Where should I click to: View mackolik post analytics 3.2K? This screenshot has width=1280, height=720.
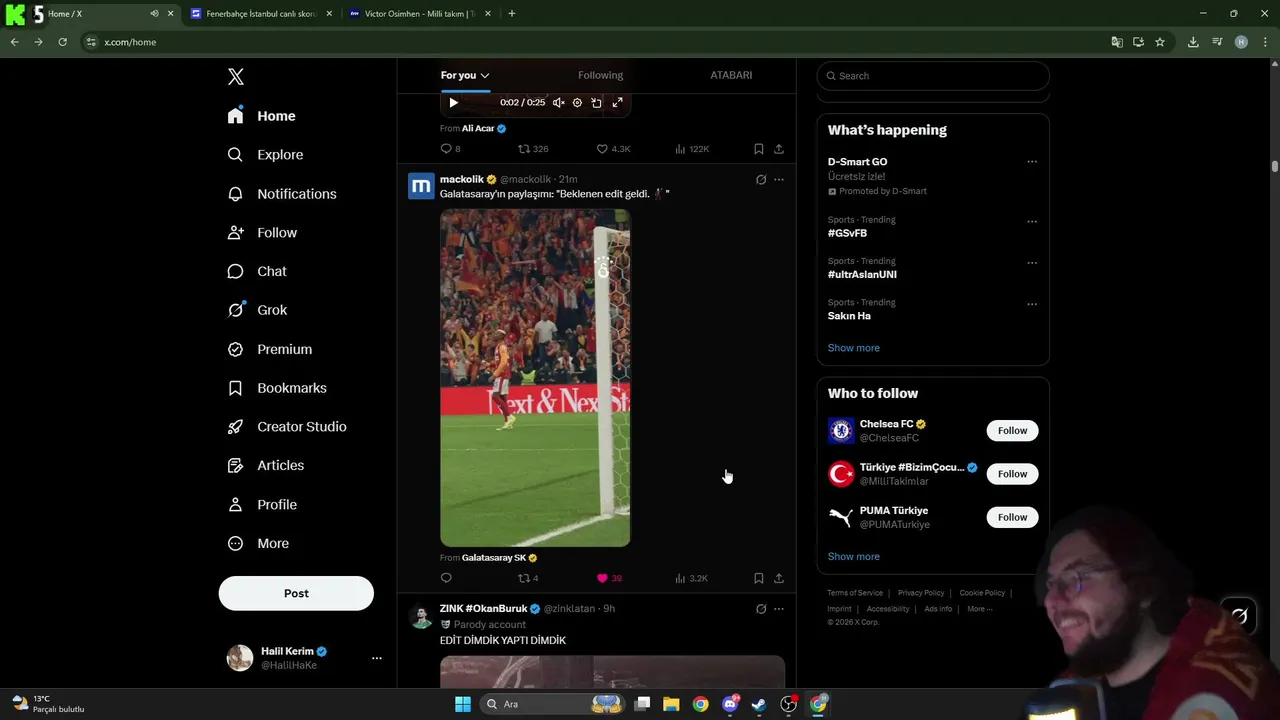[691, 578]
